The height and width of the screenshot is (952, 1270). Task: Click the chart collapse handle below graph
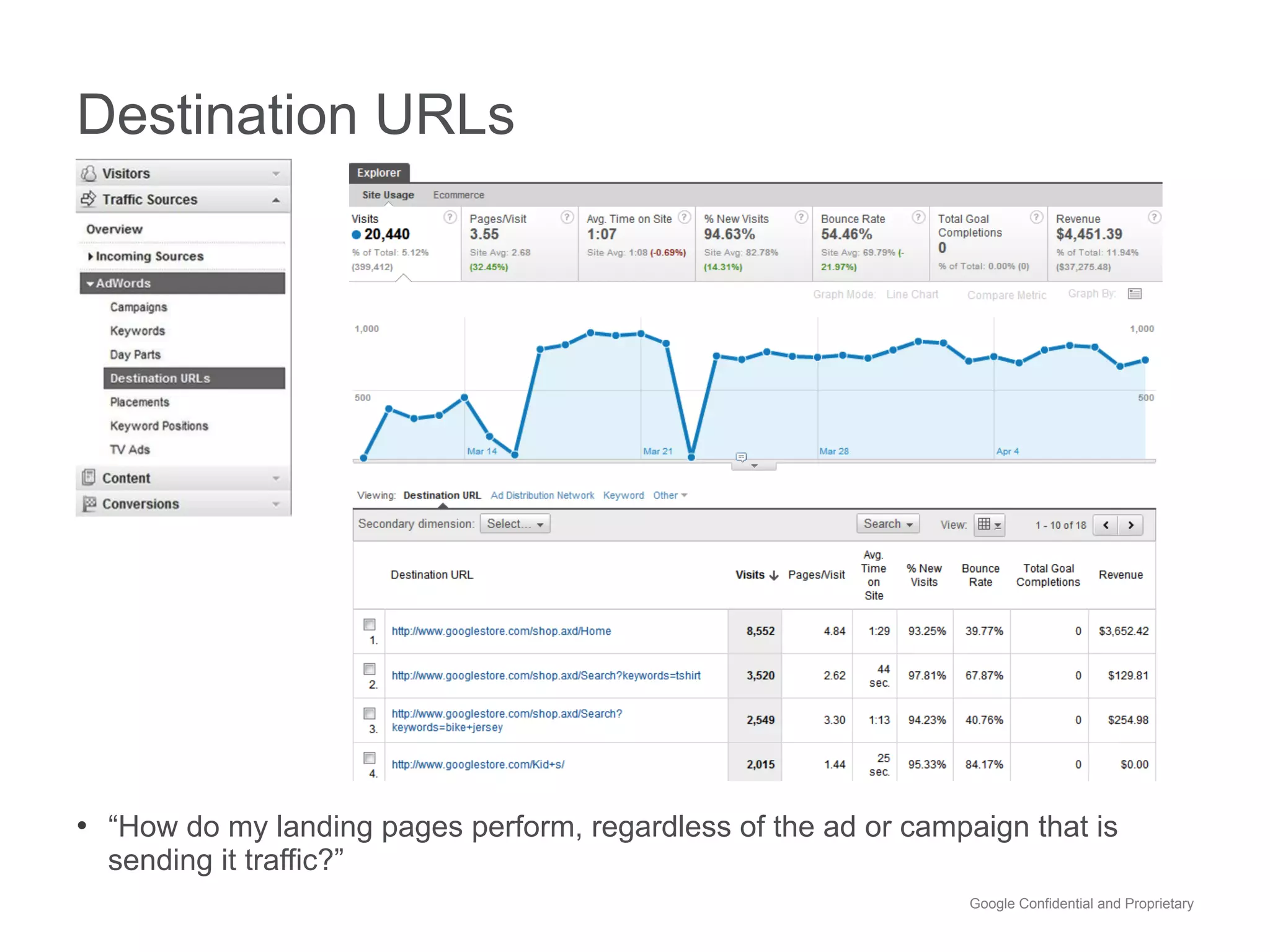point(754,465)
